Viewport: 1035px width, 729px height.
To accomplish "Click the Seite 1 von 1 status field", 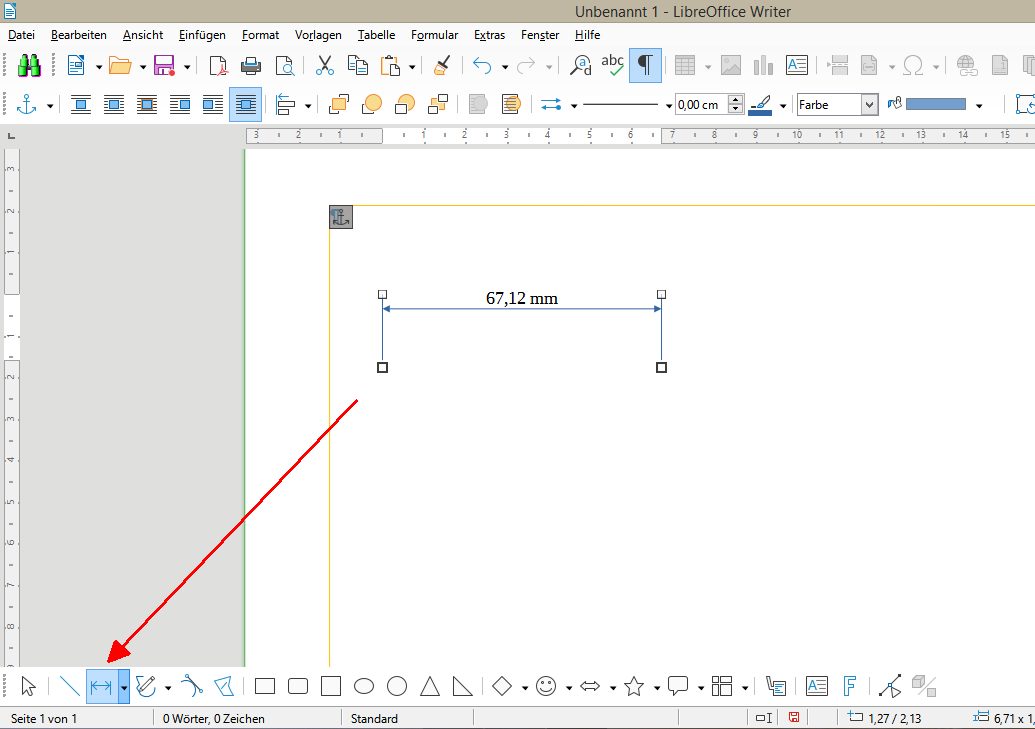I will click(44, 718).
